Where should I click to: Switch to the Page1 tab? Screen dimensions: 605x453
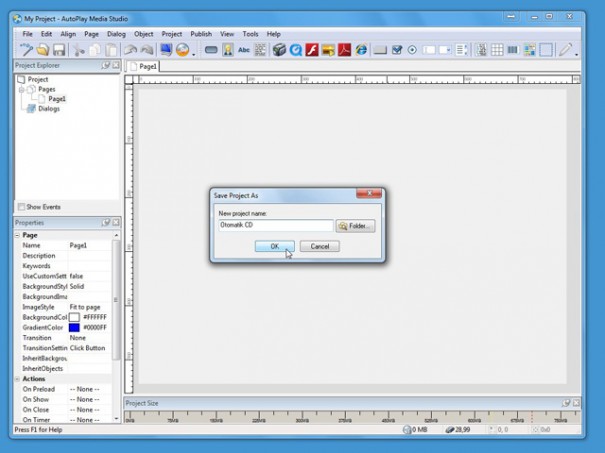click(143, 66)
